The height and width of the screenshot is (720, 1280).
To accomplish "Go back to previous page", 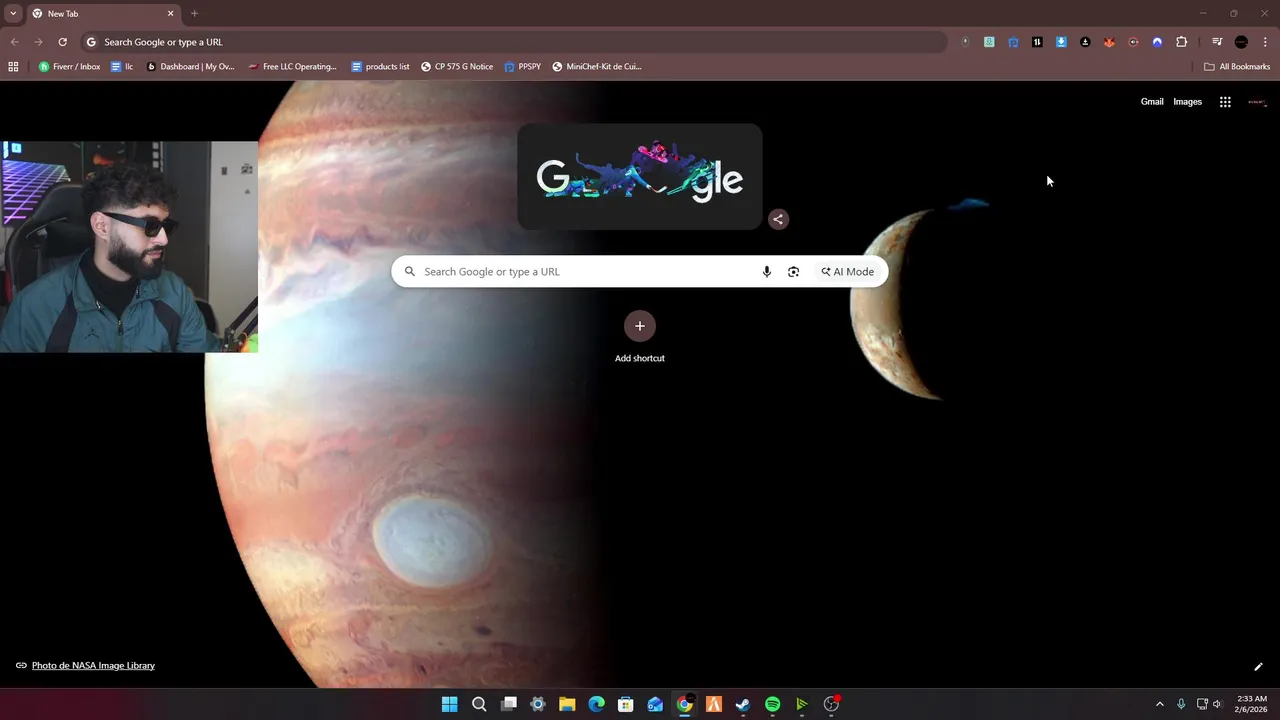I will pos(14,42).
